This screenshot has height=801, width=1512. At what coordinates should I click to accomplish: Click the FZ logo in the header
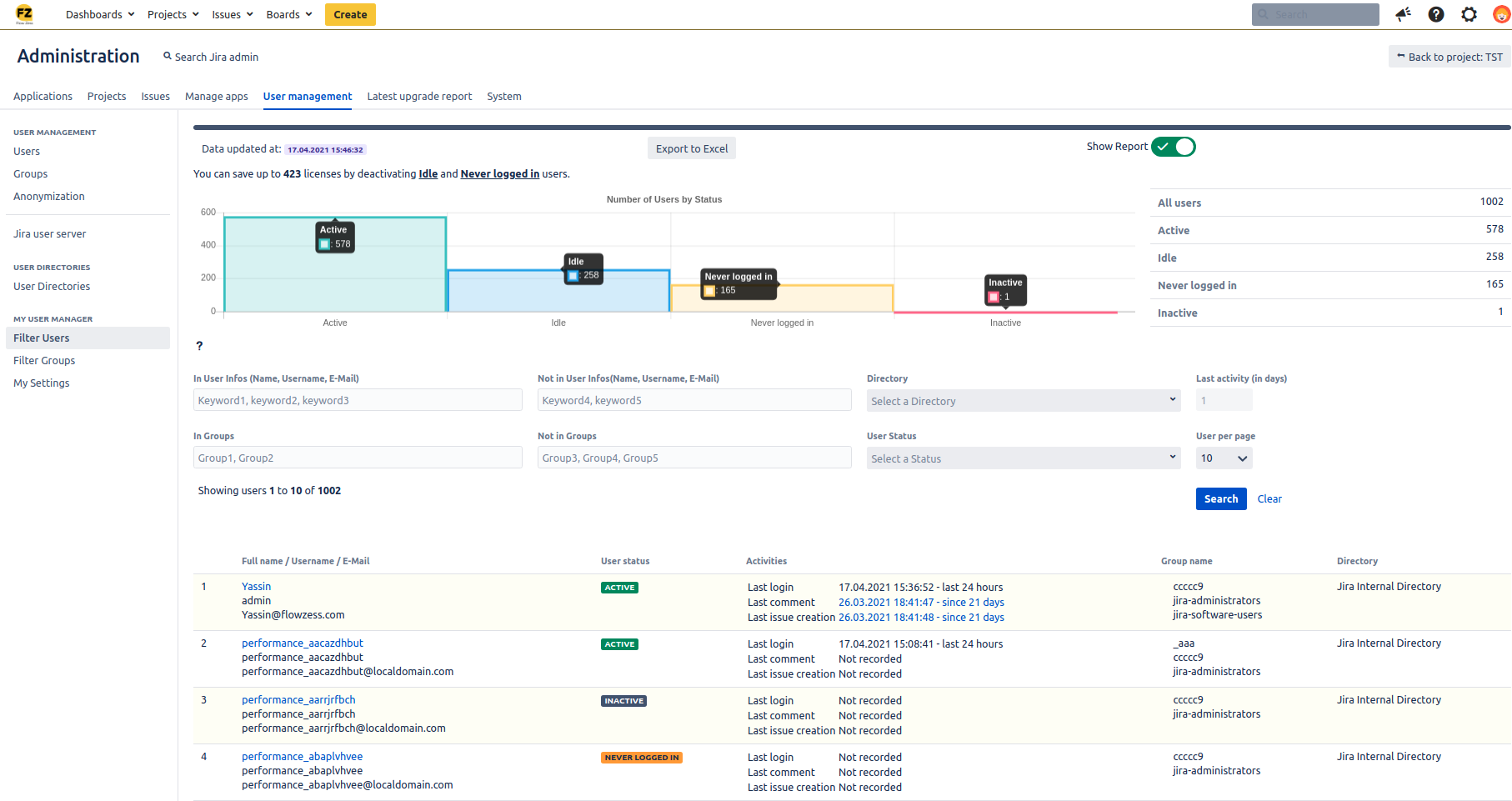[x=24, y=14]
